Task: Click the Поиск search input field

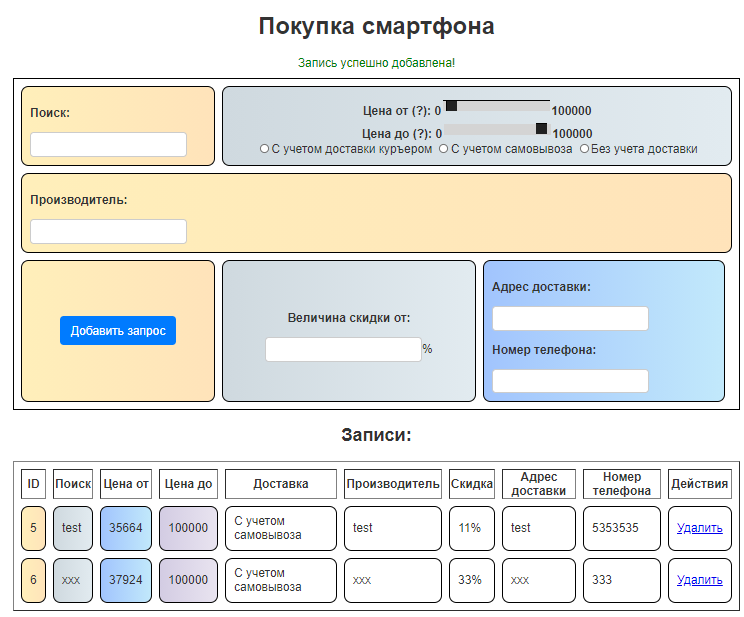Action: (108, 145)
